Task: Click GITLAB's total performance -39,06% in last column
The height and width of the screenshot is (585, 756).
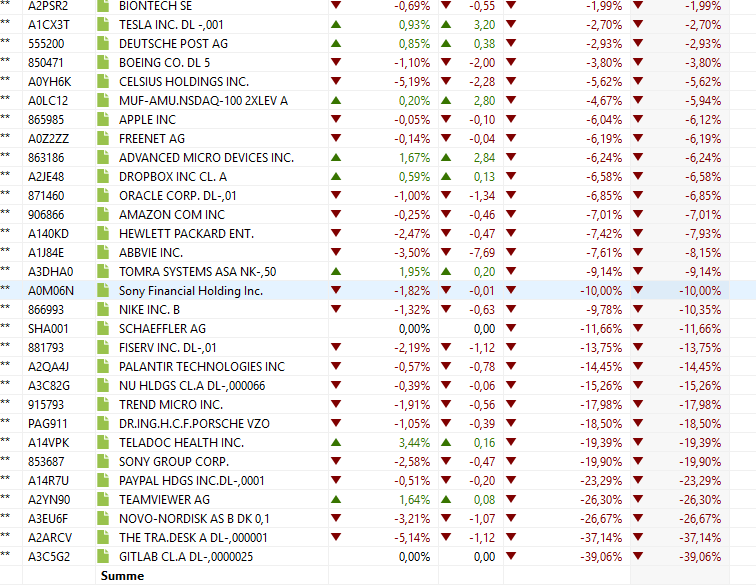Action: tap(700, 557)
